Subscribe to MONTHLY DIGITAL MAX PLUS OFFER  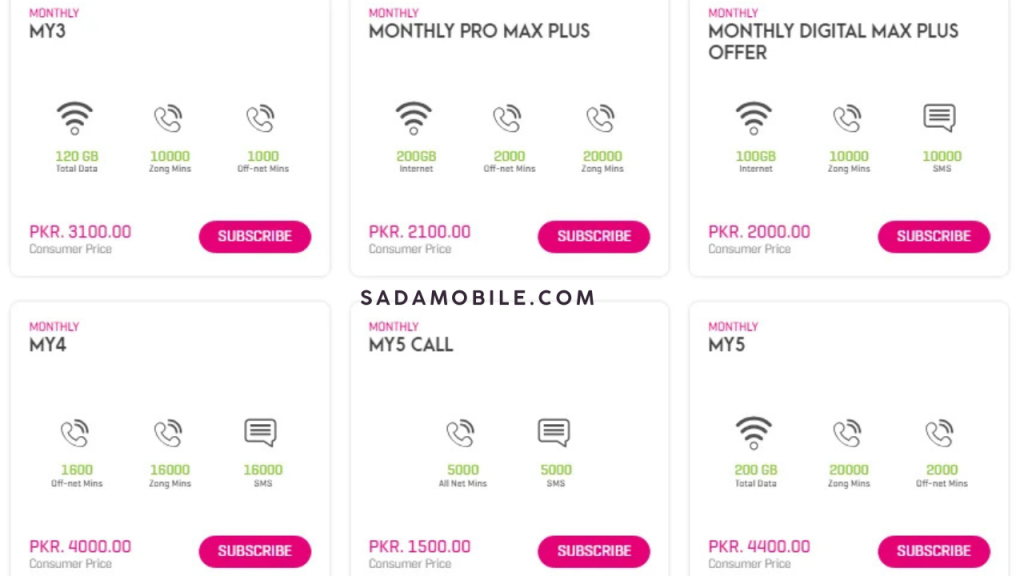934,237
